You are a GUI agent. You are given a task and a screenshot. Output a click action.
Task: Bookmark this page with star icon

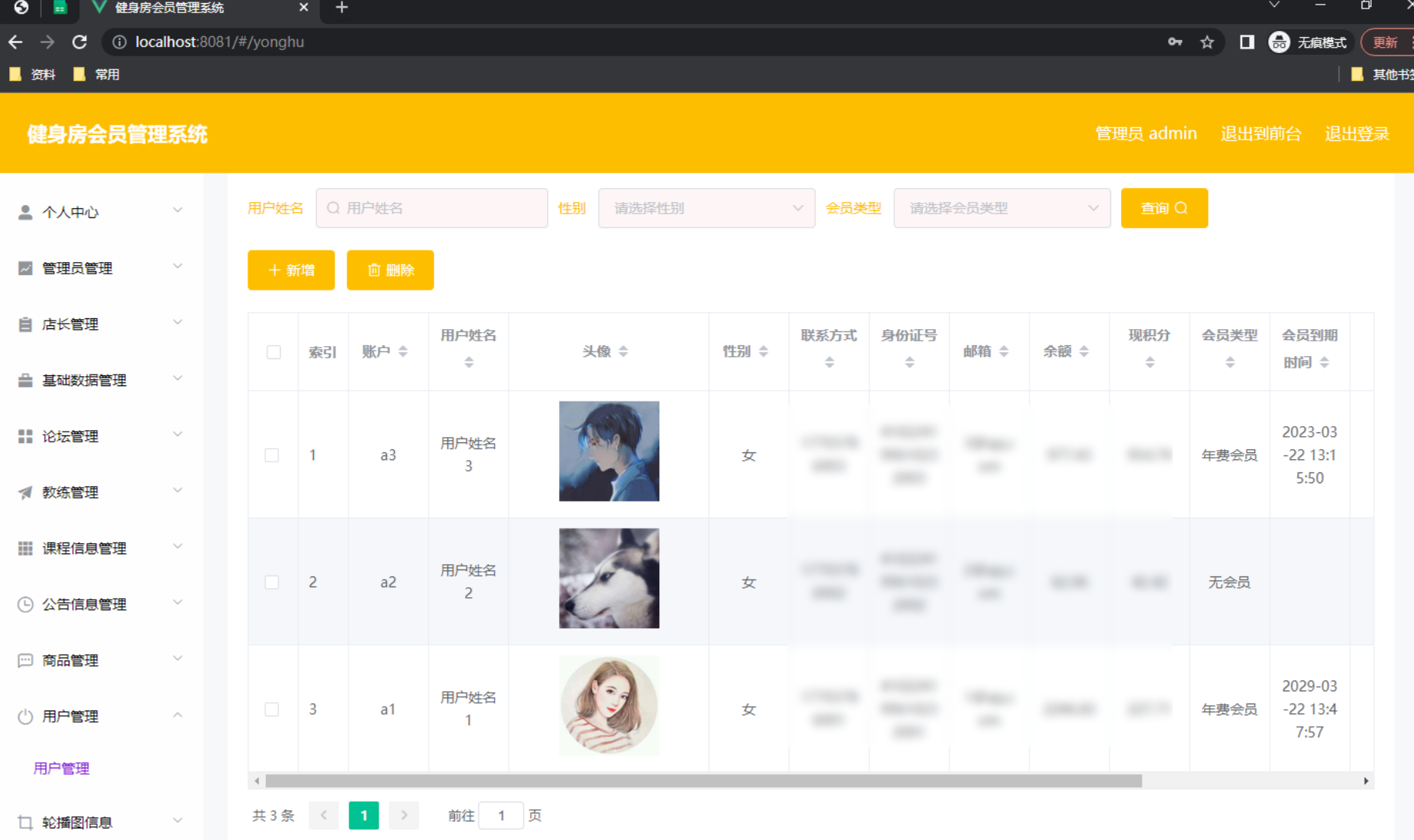coord(1207,42)
